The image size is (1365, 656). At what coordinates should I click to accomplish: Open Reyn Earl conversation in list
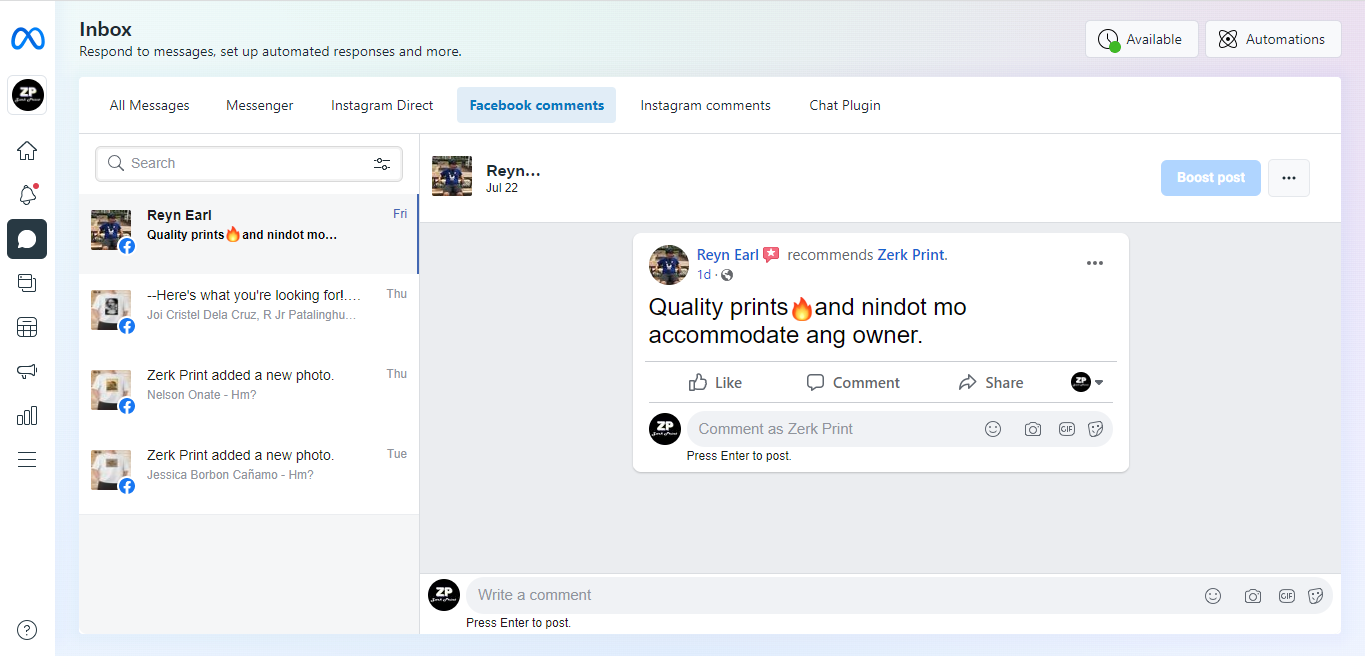click(248, 234)
